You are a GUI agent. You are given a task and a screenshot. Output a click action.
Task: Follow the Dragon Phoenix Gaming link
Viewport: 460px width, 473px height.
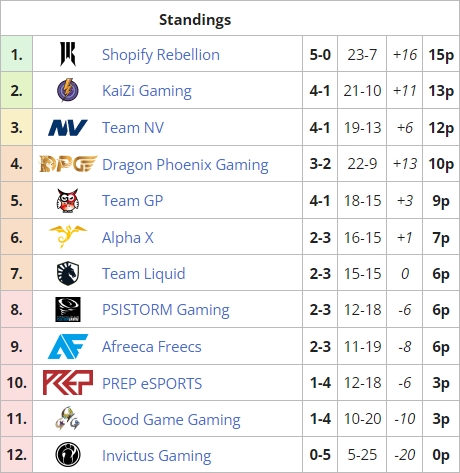tap(185, 165)
